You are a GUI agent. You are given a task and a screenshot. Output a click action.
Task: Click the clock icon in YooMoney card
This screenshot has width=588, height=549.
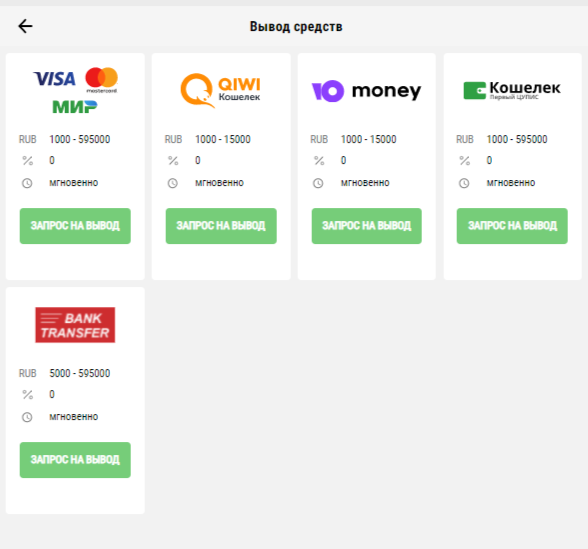318,183
